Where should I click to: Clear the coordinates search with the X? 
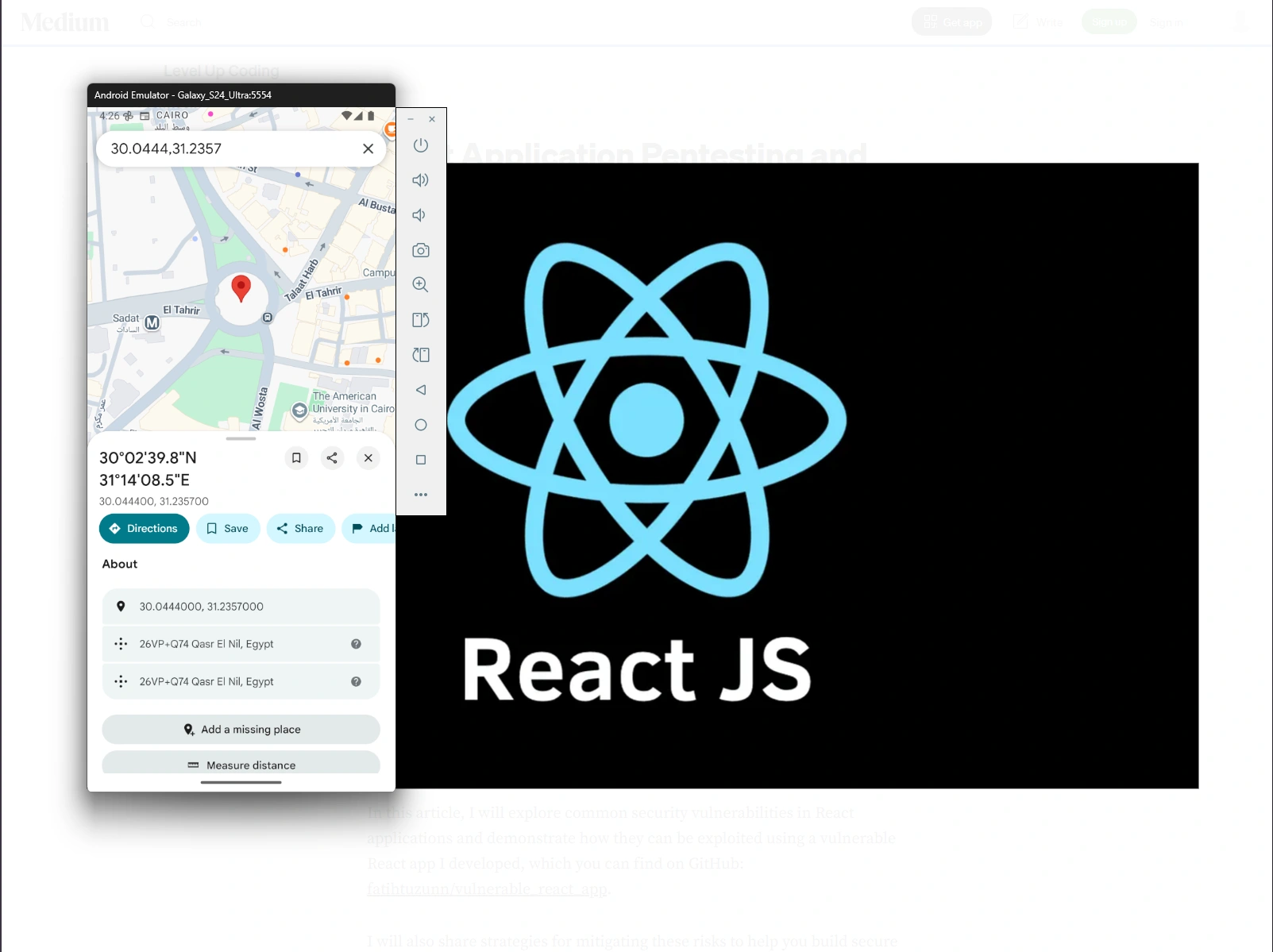point(368,148)
